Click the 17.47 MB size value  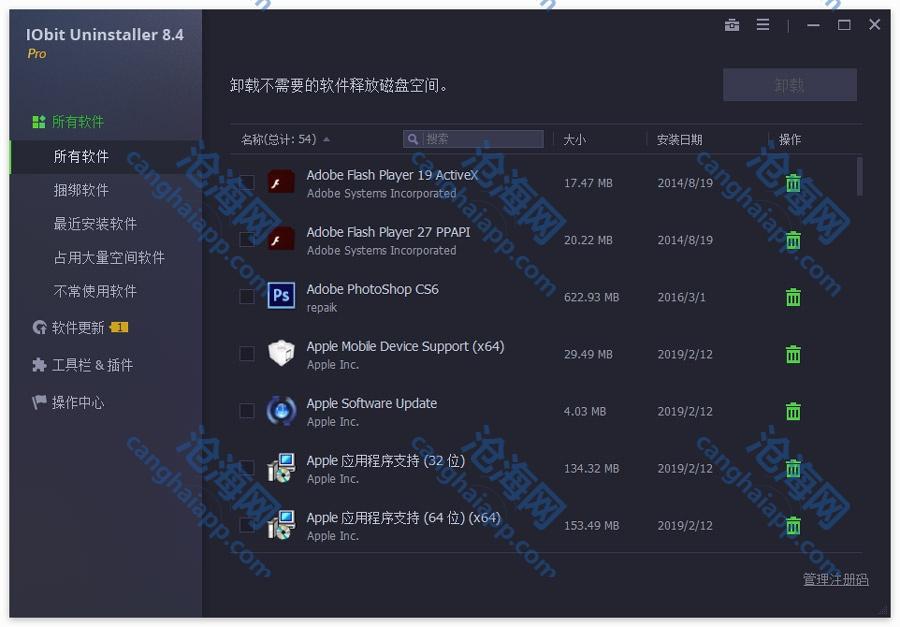(588, 183)
